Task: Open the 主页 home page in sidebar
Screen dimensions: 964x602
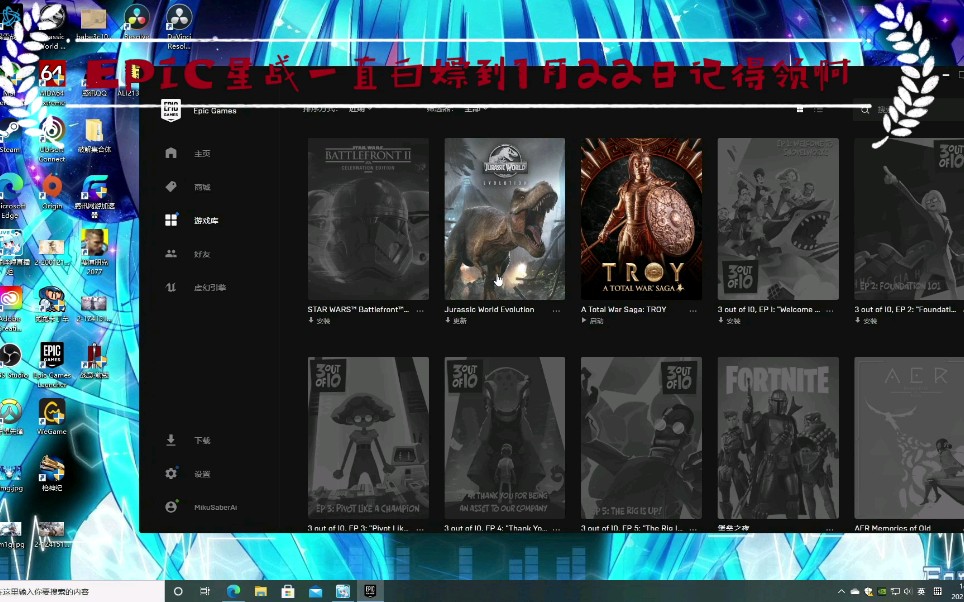Action: pyautogui.click(x=202, y=154)
